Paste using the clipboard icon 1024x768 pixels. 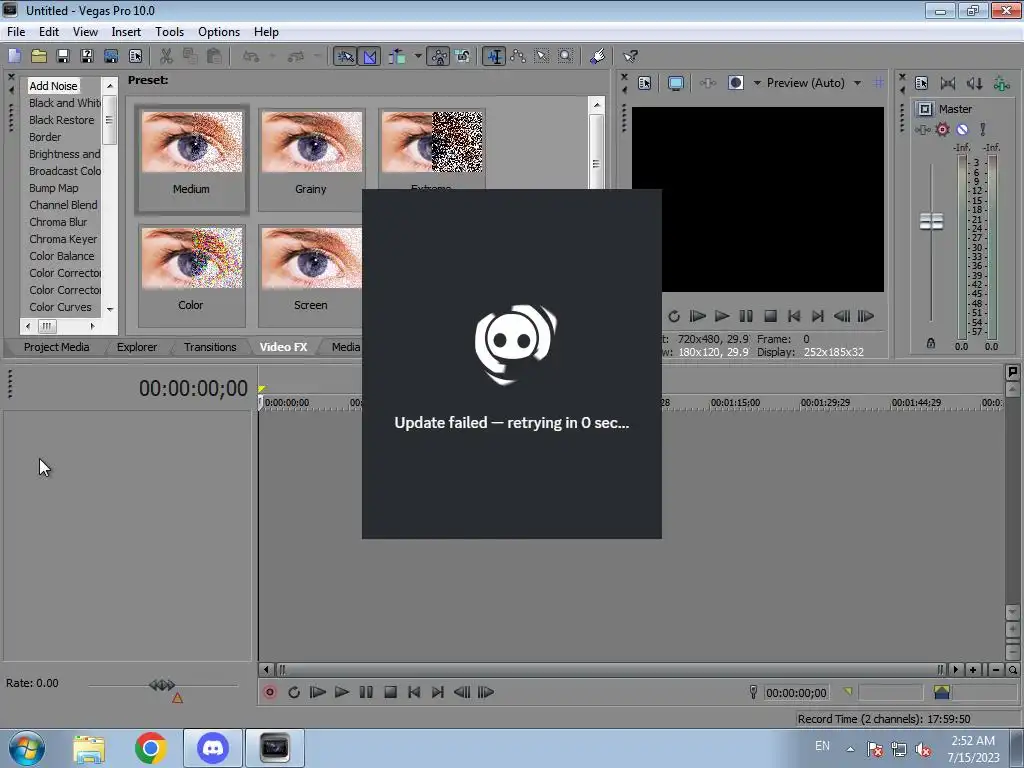(214, 56)
